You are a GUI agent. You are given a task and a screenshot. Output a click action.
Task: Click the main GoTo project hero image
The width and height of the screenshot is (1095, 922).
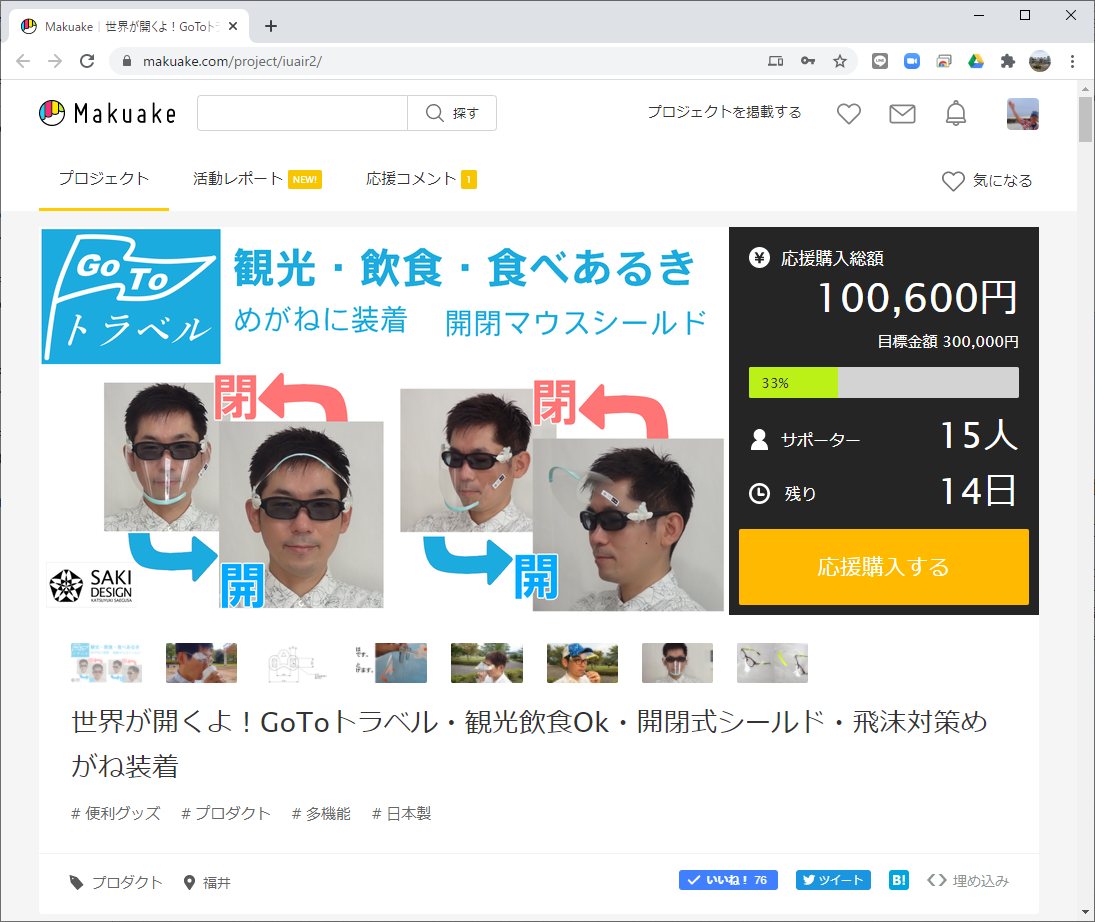tap(383, 420)
